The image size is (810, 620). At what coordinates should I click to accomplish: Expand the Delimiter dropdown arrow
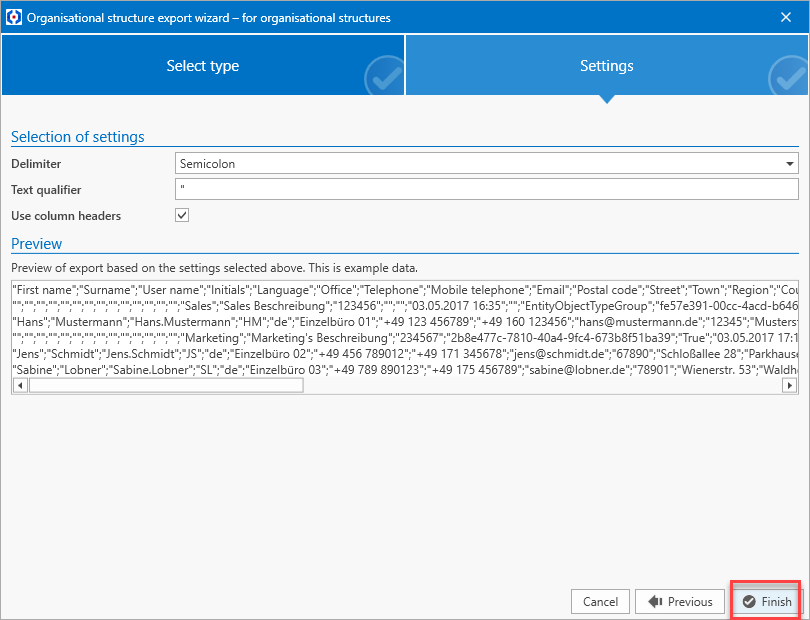tap(790, 163)
